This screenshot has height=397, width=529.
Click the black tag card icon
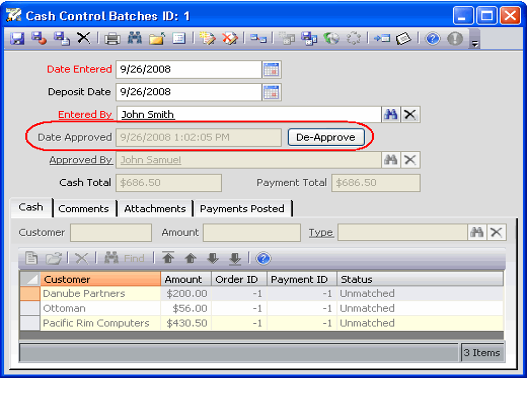coord(404,39)
